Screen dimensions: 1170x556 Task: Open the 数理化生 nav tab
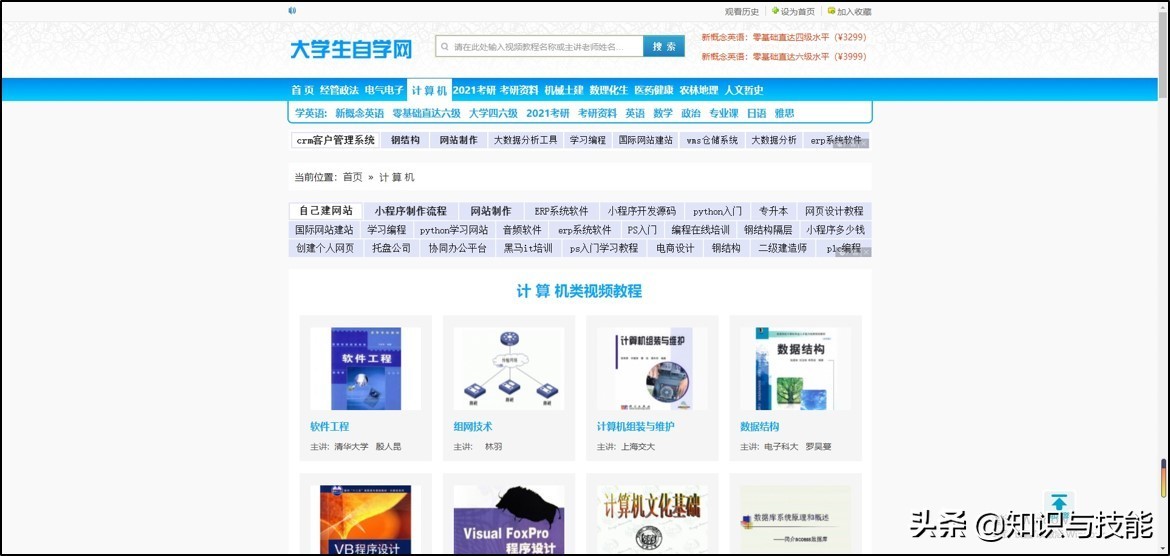[609, 90]
